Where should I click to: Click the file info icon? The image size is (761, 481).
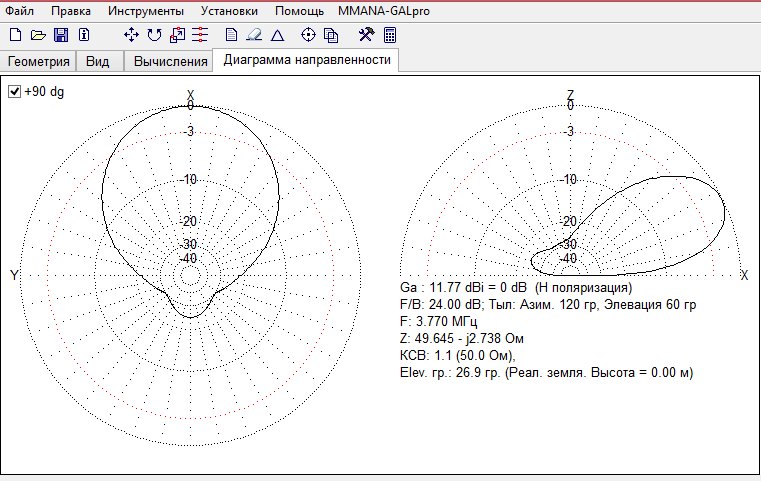84,35
